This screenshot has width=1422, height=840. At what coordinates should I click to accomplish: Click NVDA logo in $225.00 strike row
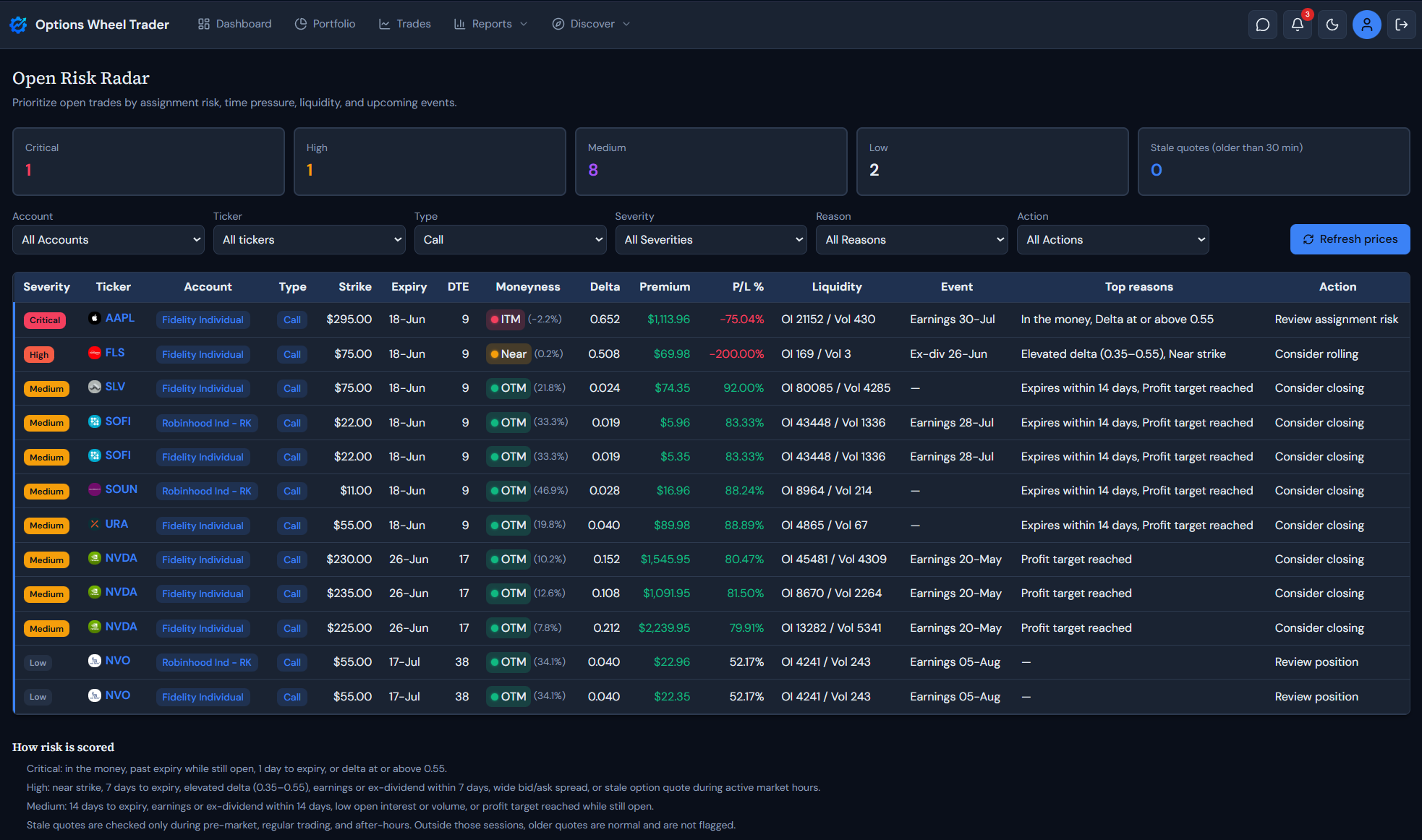point(95,627)
